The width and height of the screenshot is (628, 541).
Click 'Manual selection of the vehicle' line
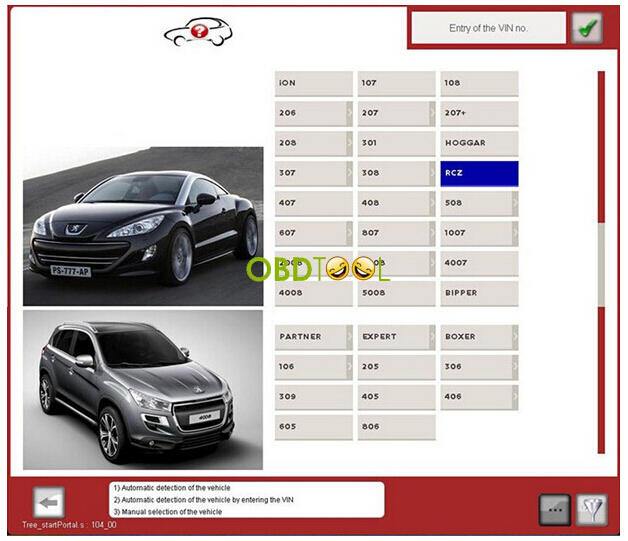click(167, 512)
